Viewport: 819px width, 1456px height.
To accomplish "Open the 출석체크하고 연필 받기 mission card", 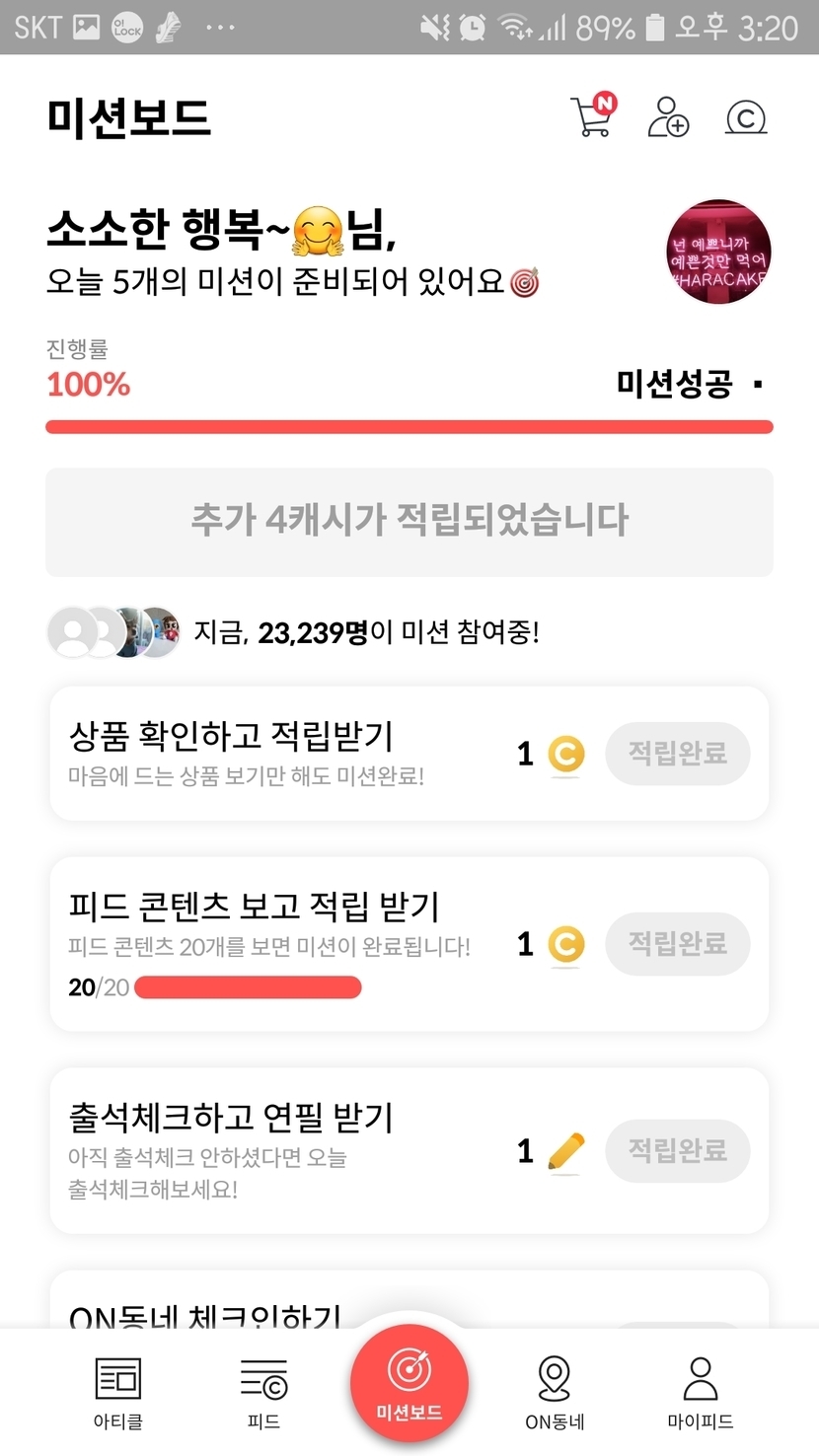I will click(276, 1149).
